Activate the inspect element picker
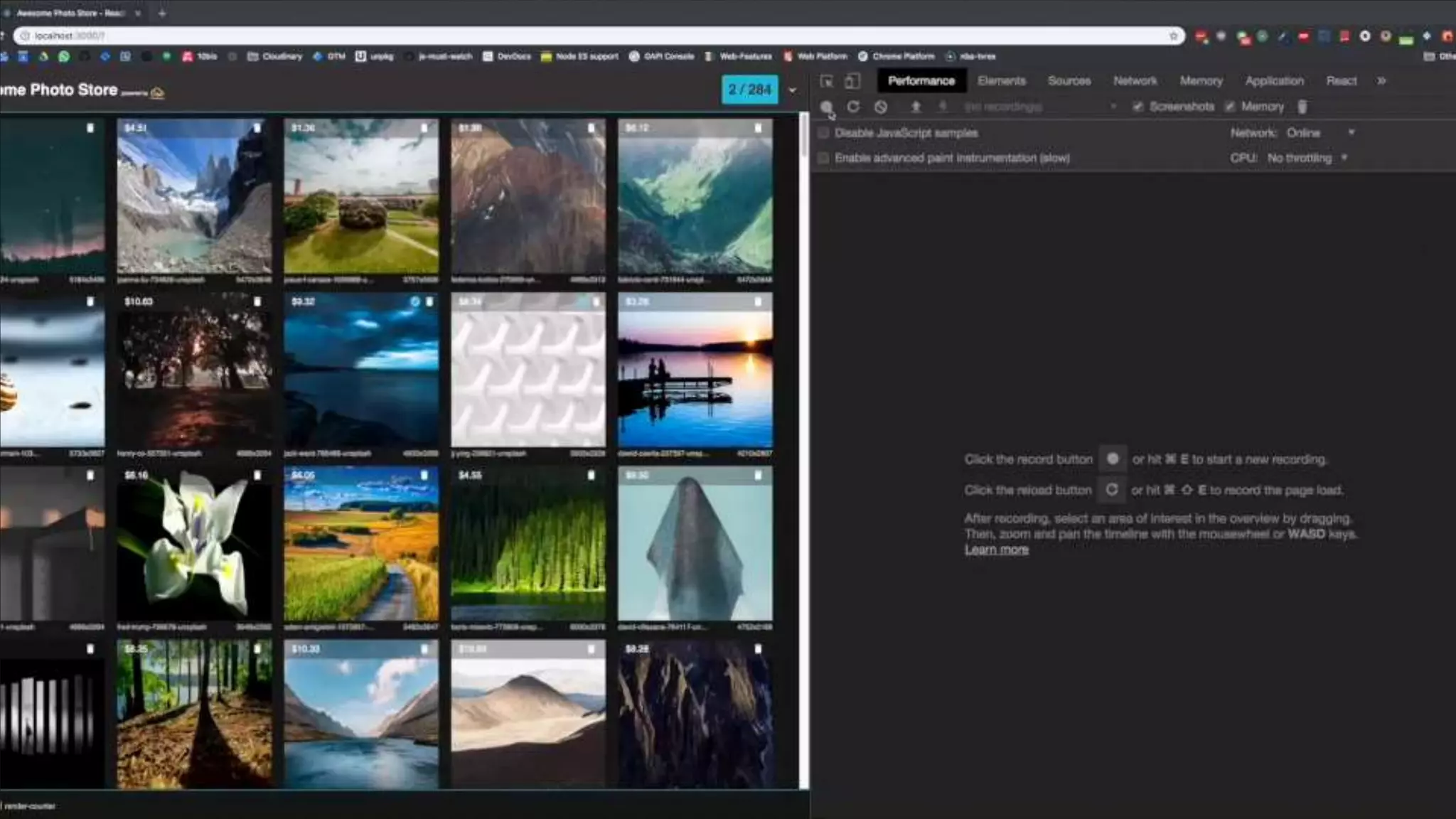 pos(827,81)
